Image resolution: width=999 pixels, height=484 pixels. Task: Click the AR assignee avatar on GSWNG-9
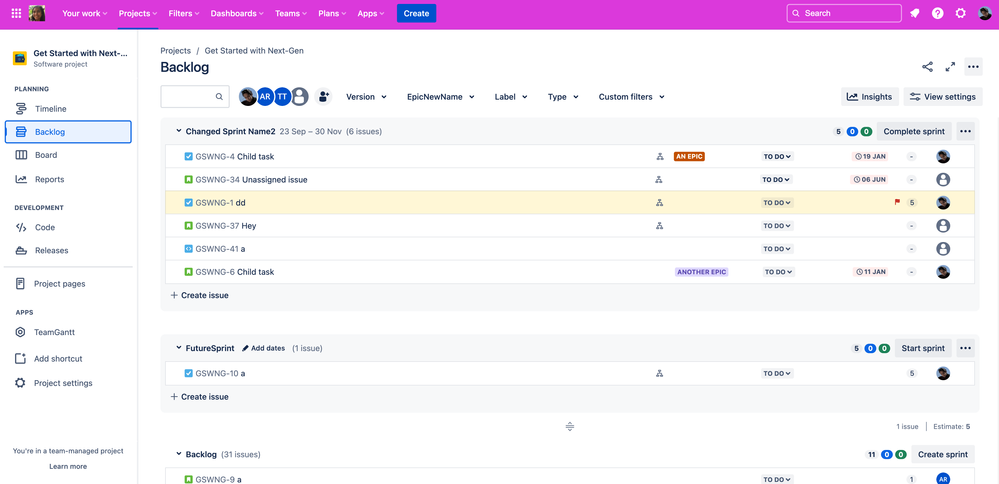943,479
